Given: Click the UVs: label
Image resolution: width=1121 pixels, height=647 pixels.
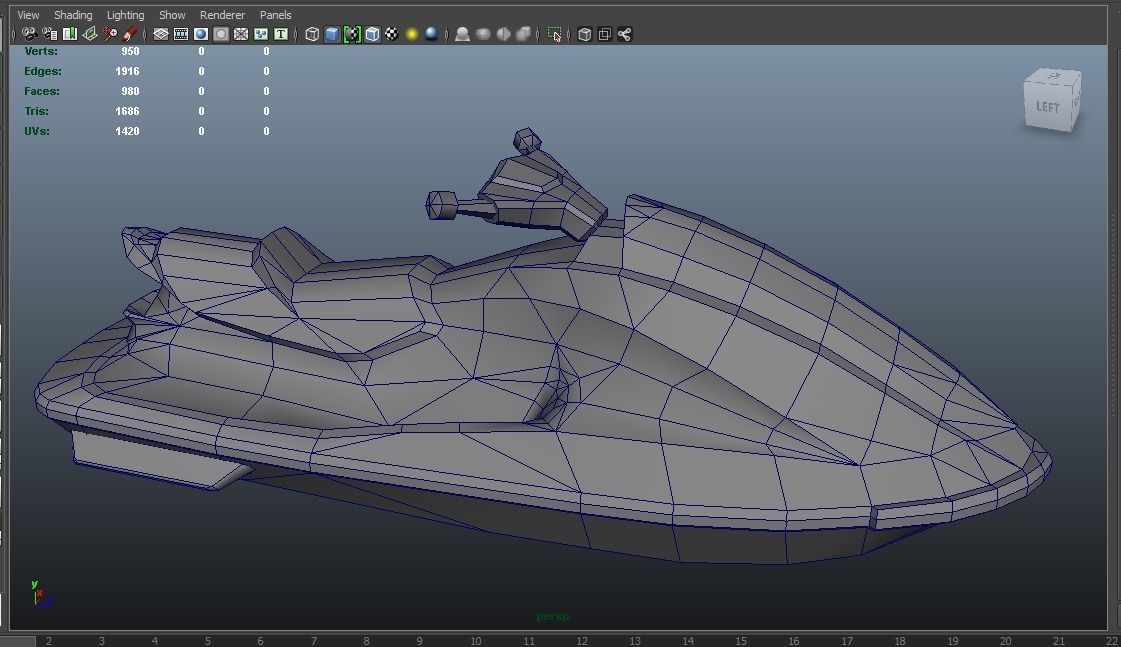Looking at the screenshot, I should pyautogui.click(x=36, y=132).
